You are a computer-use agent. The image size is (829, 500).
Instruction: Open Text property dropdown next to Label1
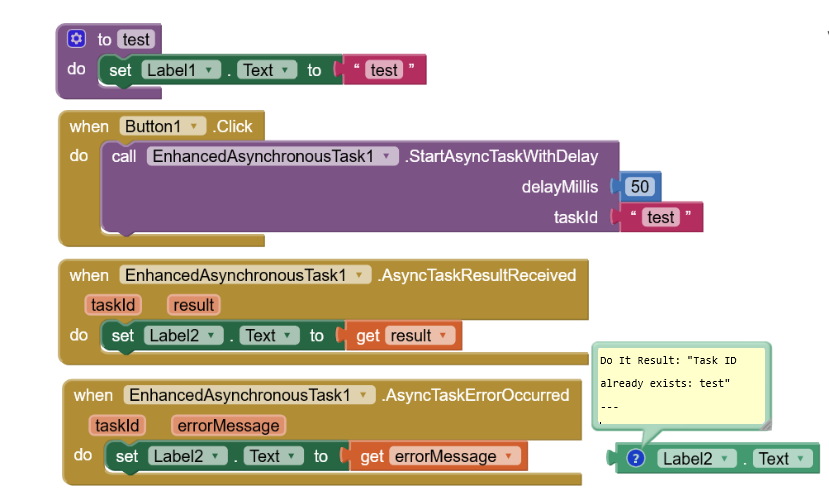tap(266, 70)
